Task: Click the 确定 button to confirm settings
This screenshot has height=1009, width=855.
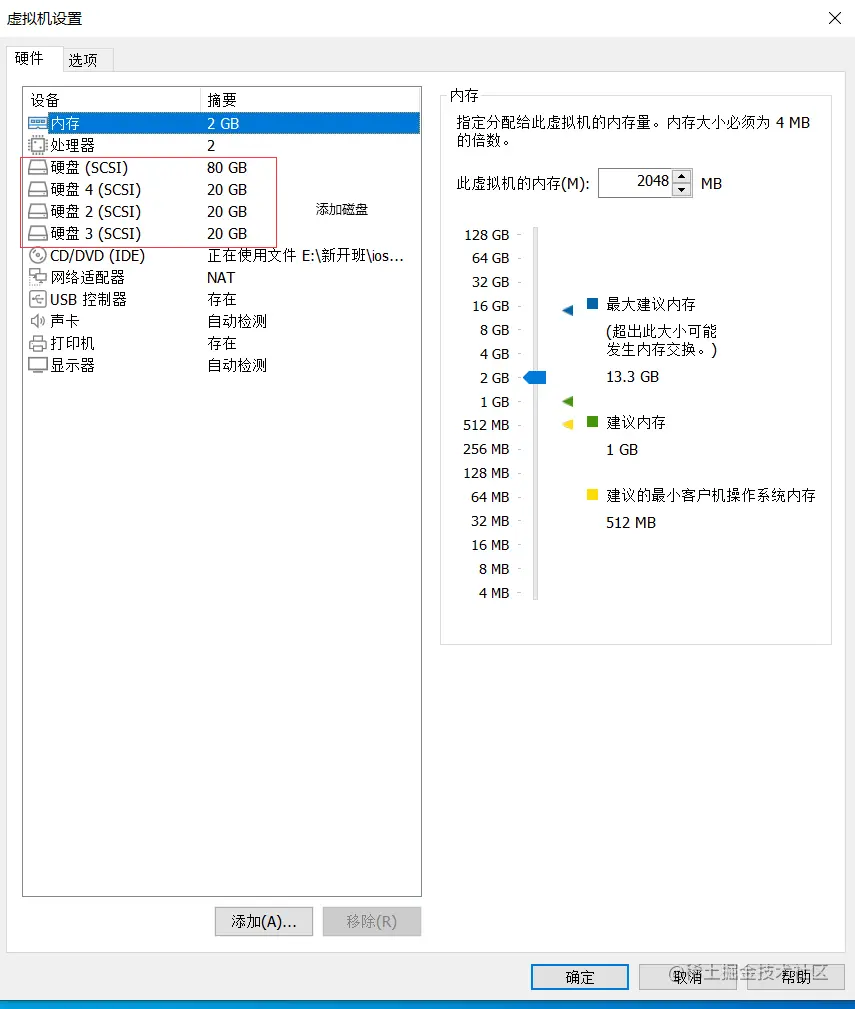Action: tap(579, 977)
